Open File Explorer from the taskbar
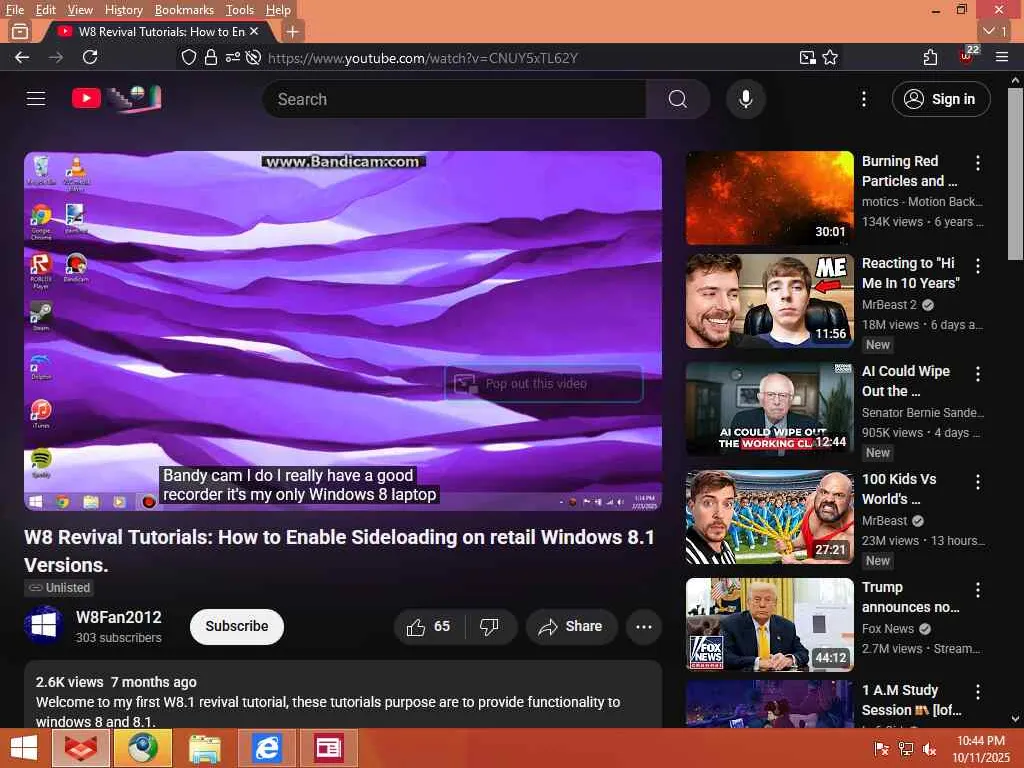This screenshot has height=768, width=1024. (204, 748)
